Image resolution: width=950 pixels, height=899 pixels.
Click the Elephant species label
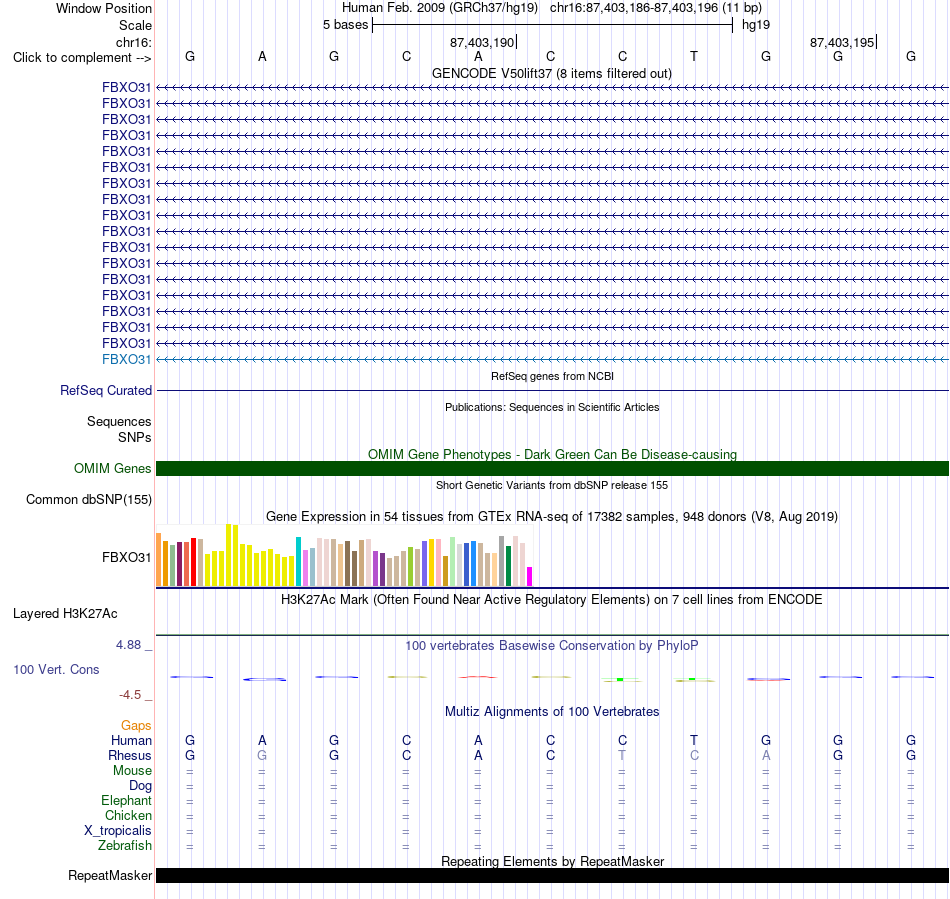126,800
